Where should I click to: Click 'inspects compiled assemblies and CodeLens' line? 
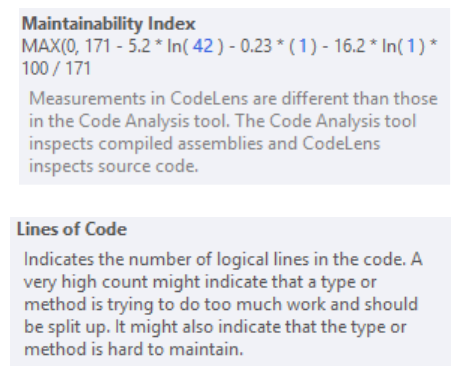click(205, 144)
